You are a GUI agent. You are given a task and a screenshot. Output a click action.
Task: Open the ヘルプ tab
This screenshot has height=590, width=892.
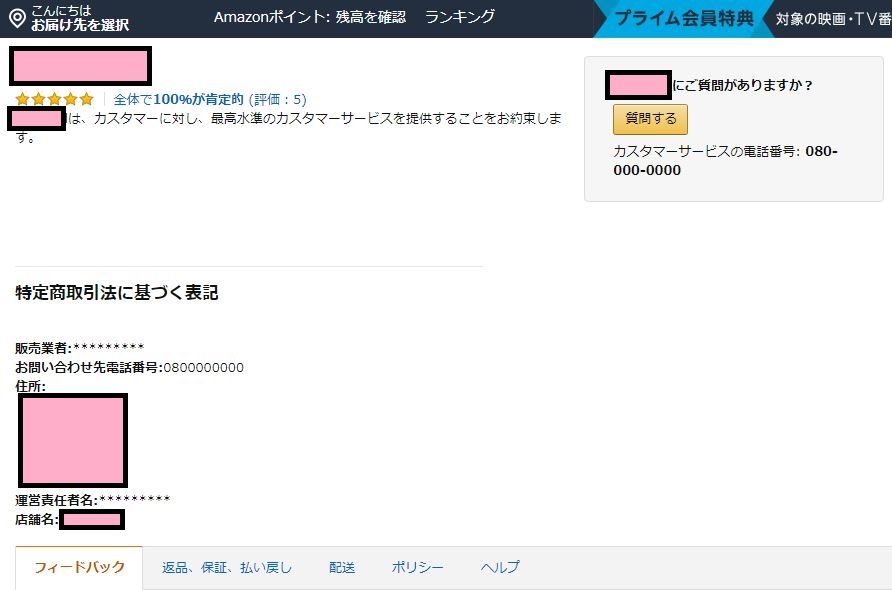(x=499, y=567)
